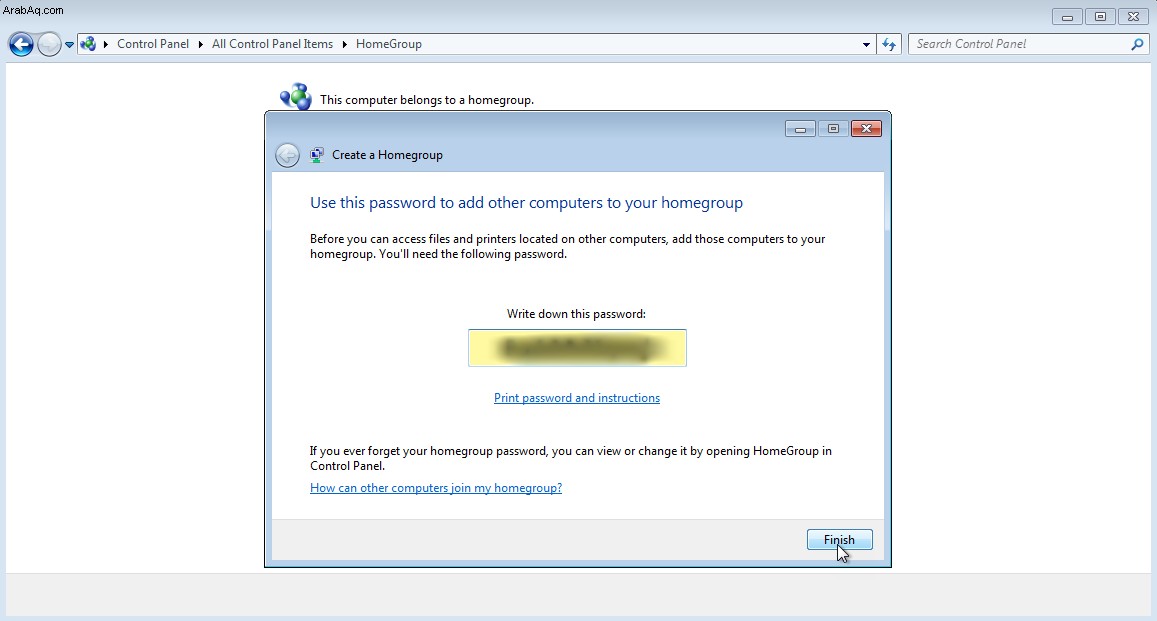
Task: Expand arrow after Control Panel breadcrumb
Action: (201, 44)
